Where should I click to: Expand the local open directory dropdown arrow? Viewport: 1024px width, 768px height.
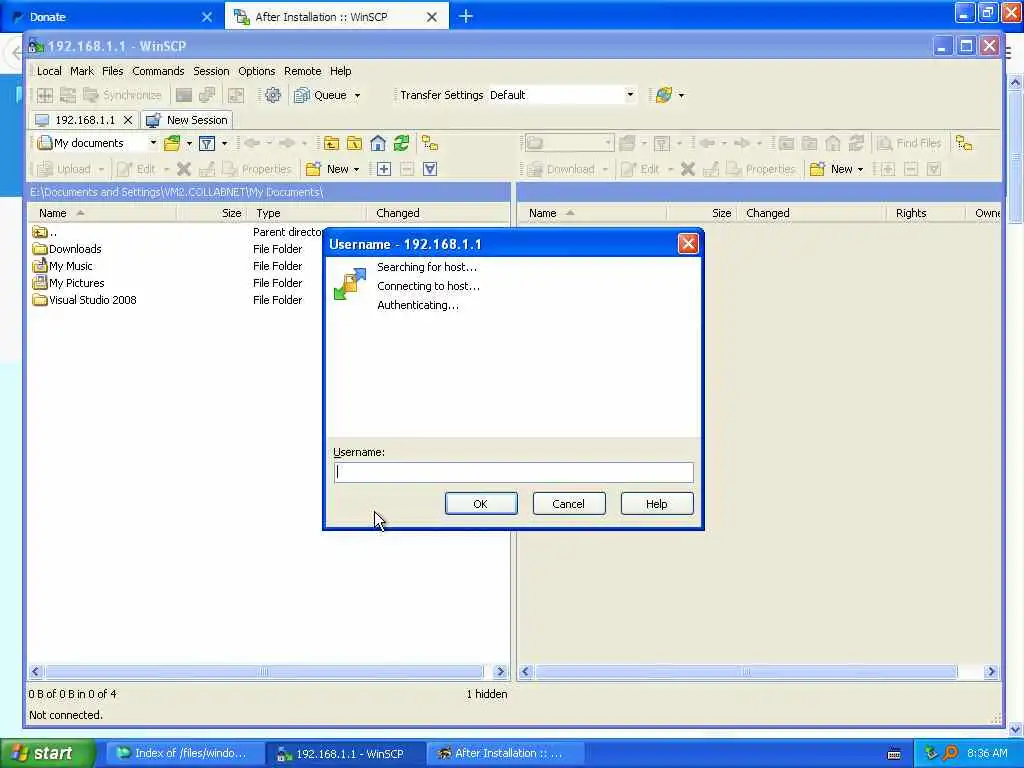[x=189, y=144]
